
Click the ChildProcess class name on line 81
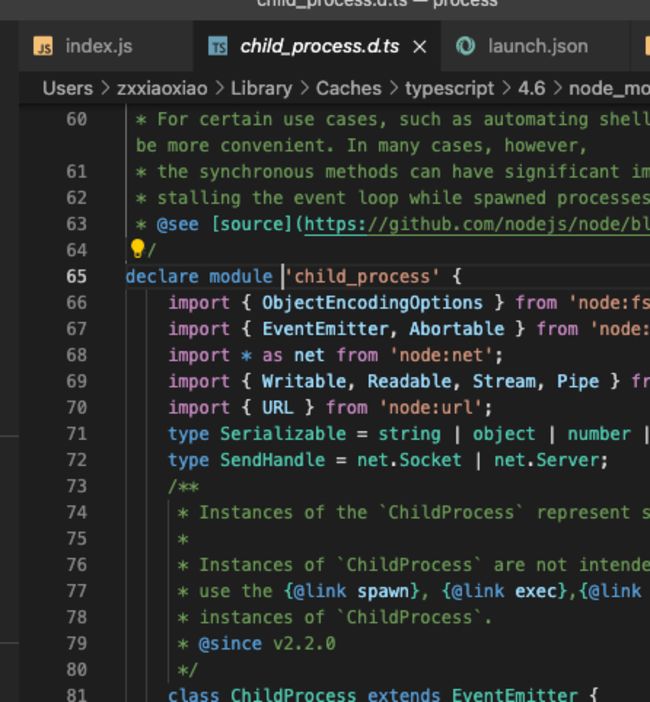coord(293,695)
